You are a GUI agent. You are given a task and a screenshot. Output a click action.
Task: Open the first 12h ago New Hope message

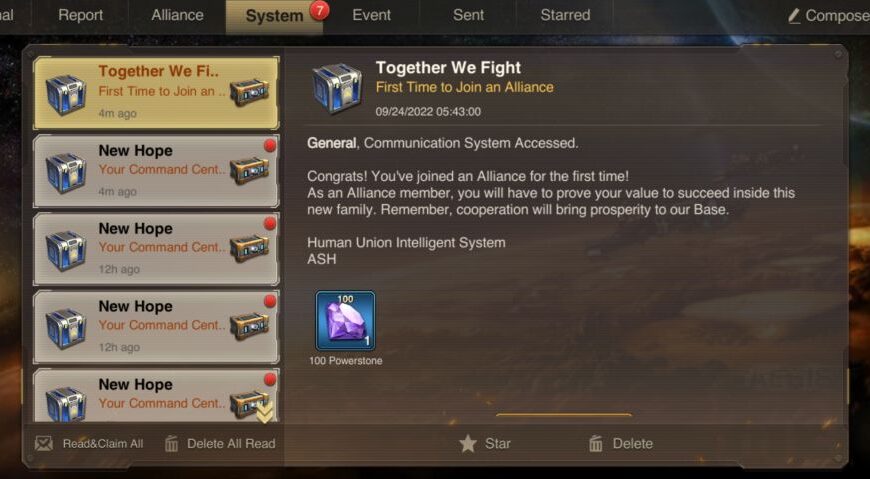point(156,249)
